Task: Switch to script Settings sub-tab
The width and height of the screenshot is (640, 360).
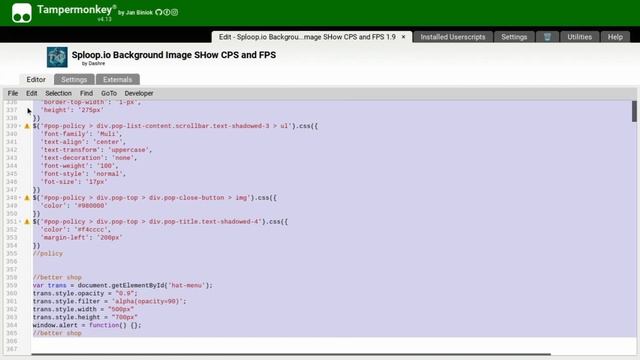Action: coord(74,80)
